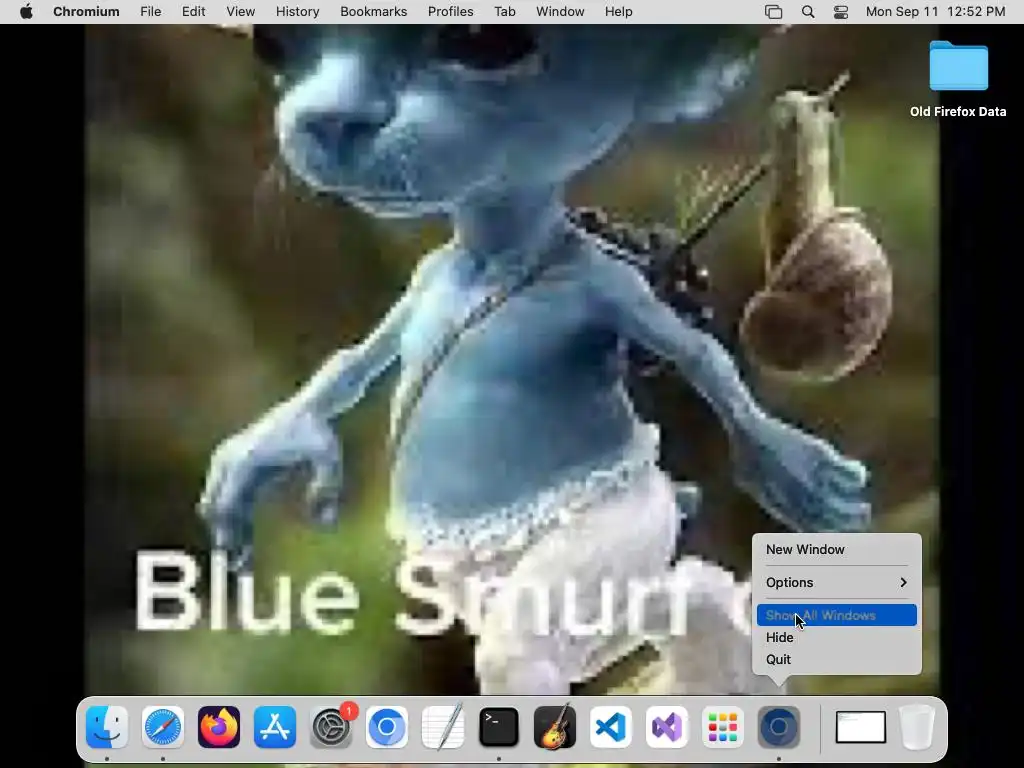Open the File menu
Viewport: 1024px width, 768px height.
click(x=151, y=12)
